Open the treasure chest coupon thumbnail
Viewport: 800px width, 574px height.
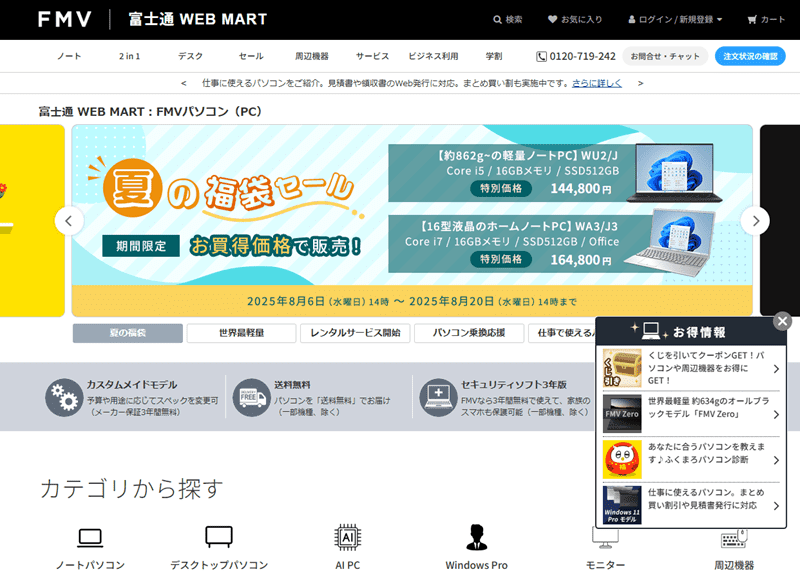coord(622,368)
